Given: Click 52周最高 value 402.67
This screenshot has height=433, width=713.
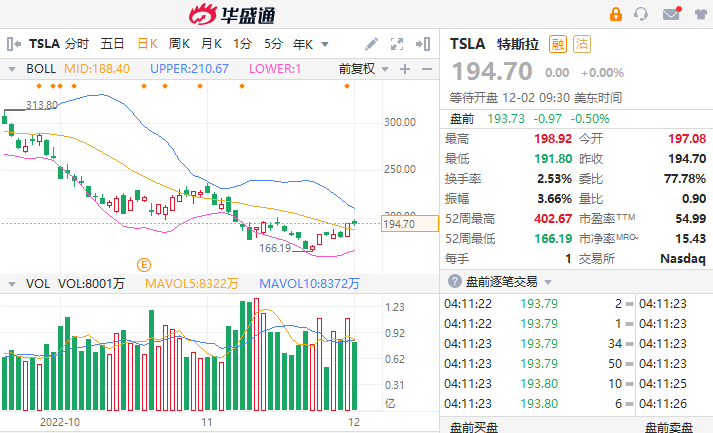Looking at the screenshot, I should click(553, 218).
